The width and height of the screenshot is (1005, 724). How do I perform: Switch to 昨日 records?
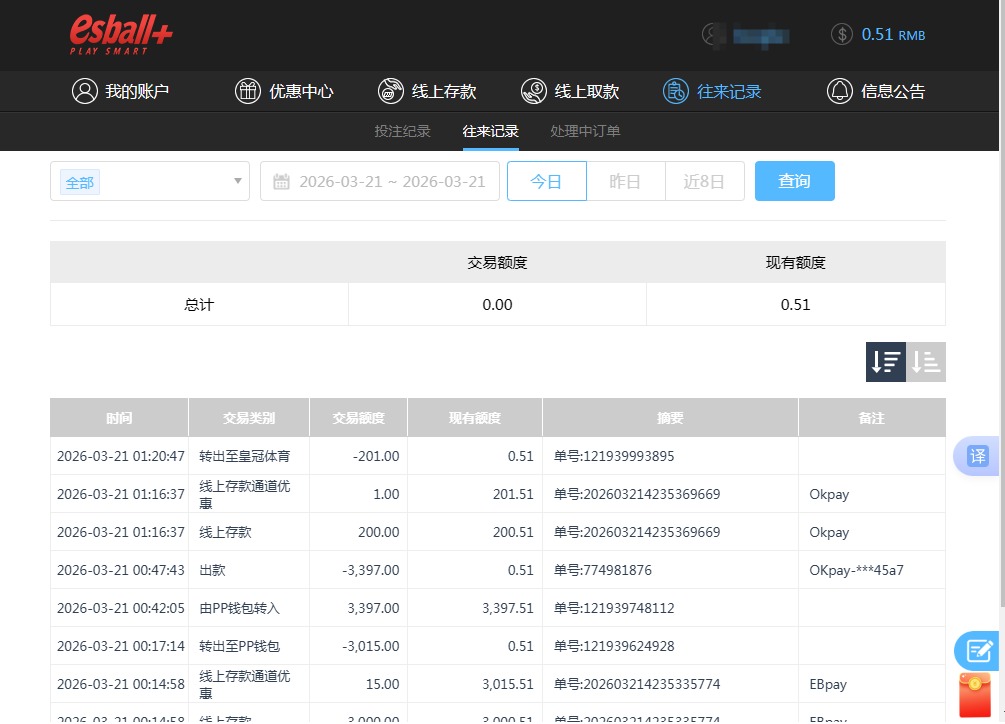[x=625, y=181]
